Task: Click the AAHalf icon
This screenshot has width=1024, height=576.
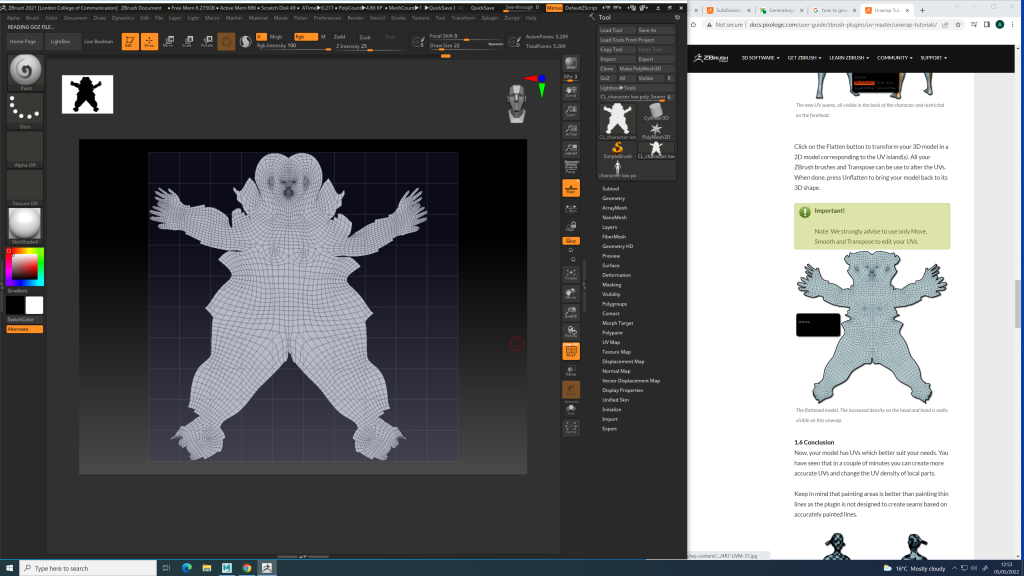Action: click(571, 150)
